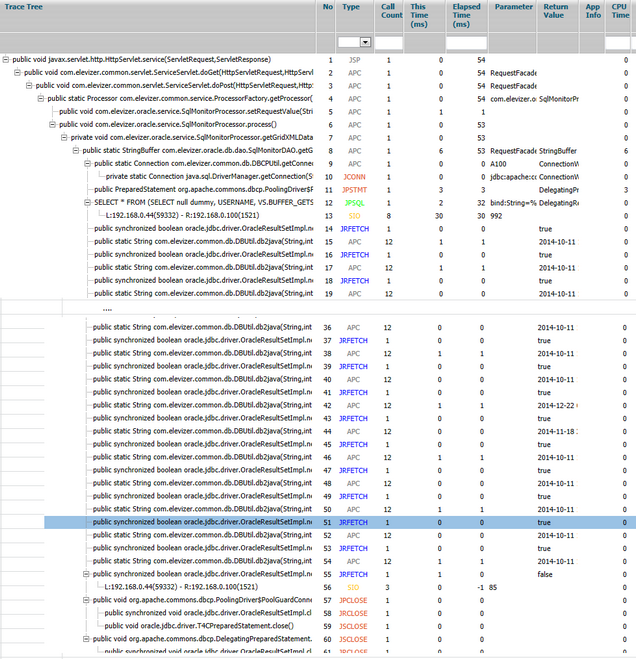This screenshot has height=659, width=636.
Task: Collapse the DelegatingPreparedStatement node at row 60
Action: [x=87, y=639]
